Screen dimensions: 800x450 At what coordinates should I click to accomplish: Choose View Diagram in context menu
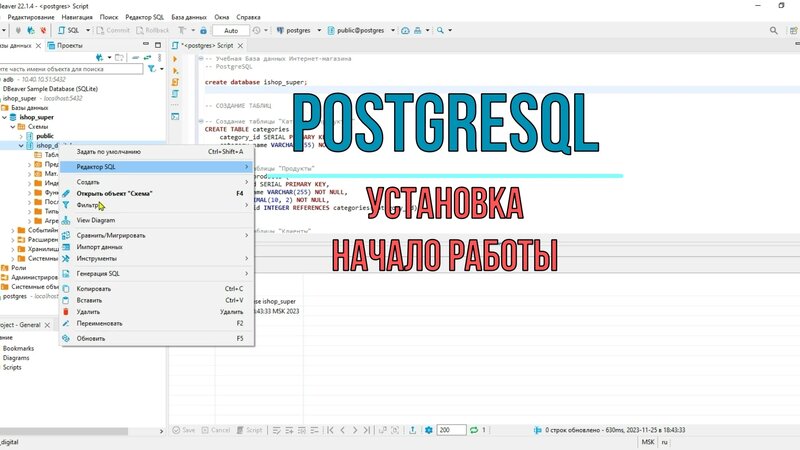pos(157,220)
